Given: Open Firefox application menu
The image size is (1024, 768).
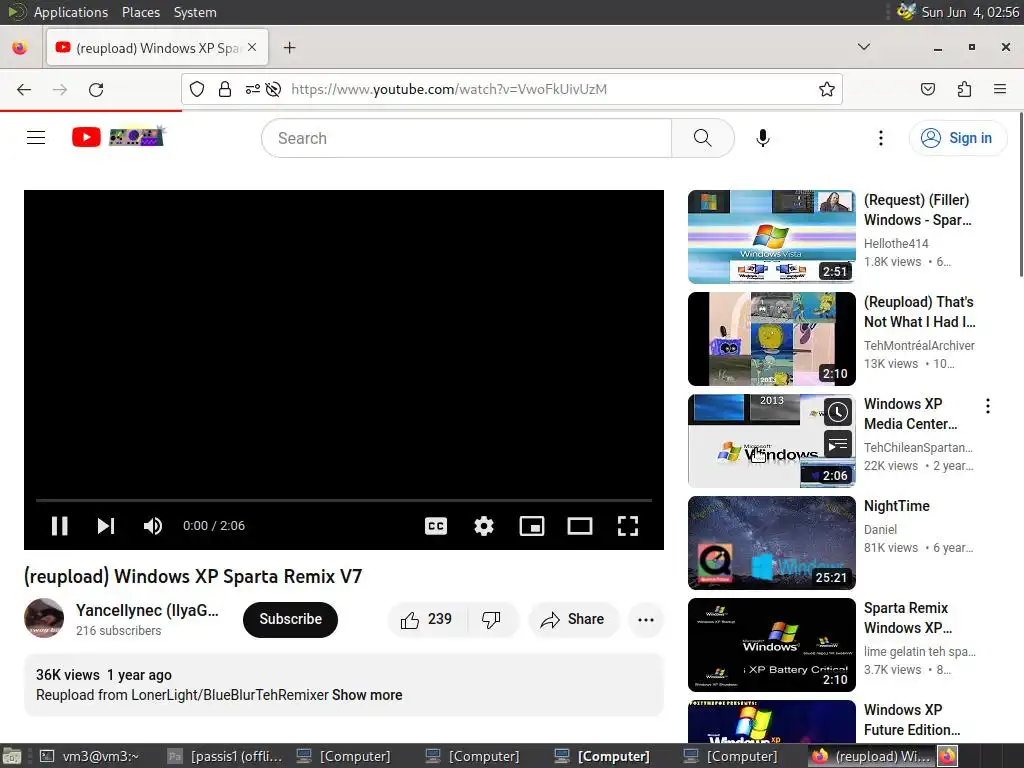Looking at the screenshot, I should 1000,89.
